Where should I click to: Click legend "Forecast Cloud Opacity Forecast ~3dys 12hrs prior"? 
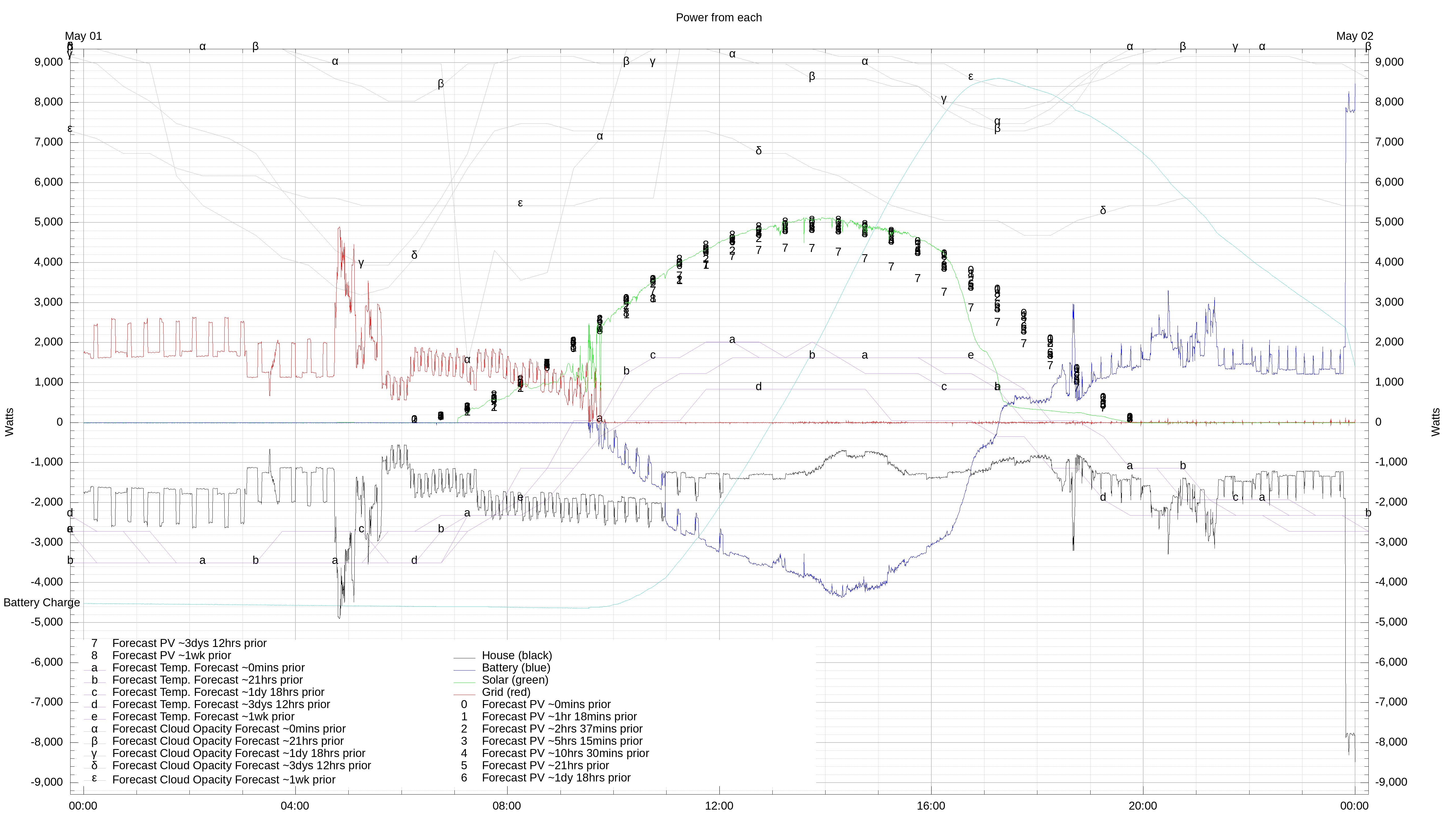[x=241, y=766]
